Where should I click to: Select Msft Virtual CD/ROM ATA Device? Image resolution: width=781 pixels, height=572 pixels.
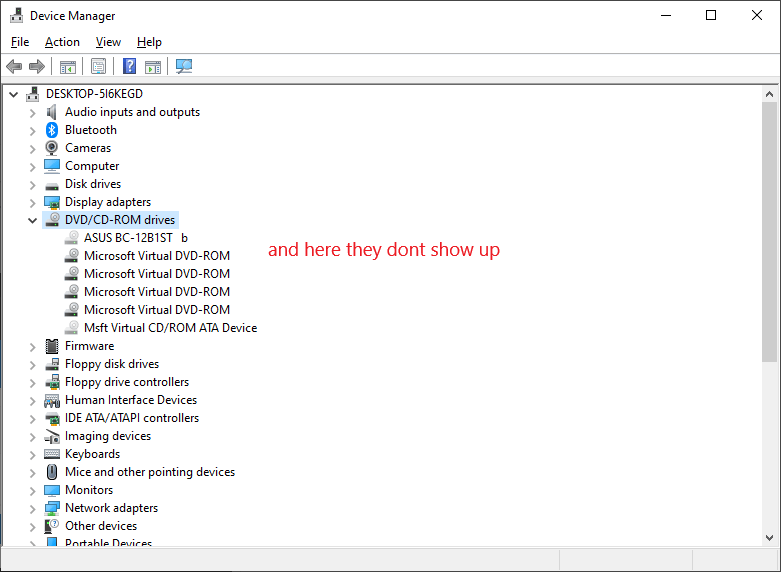pos(170,328)
